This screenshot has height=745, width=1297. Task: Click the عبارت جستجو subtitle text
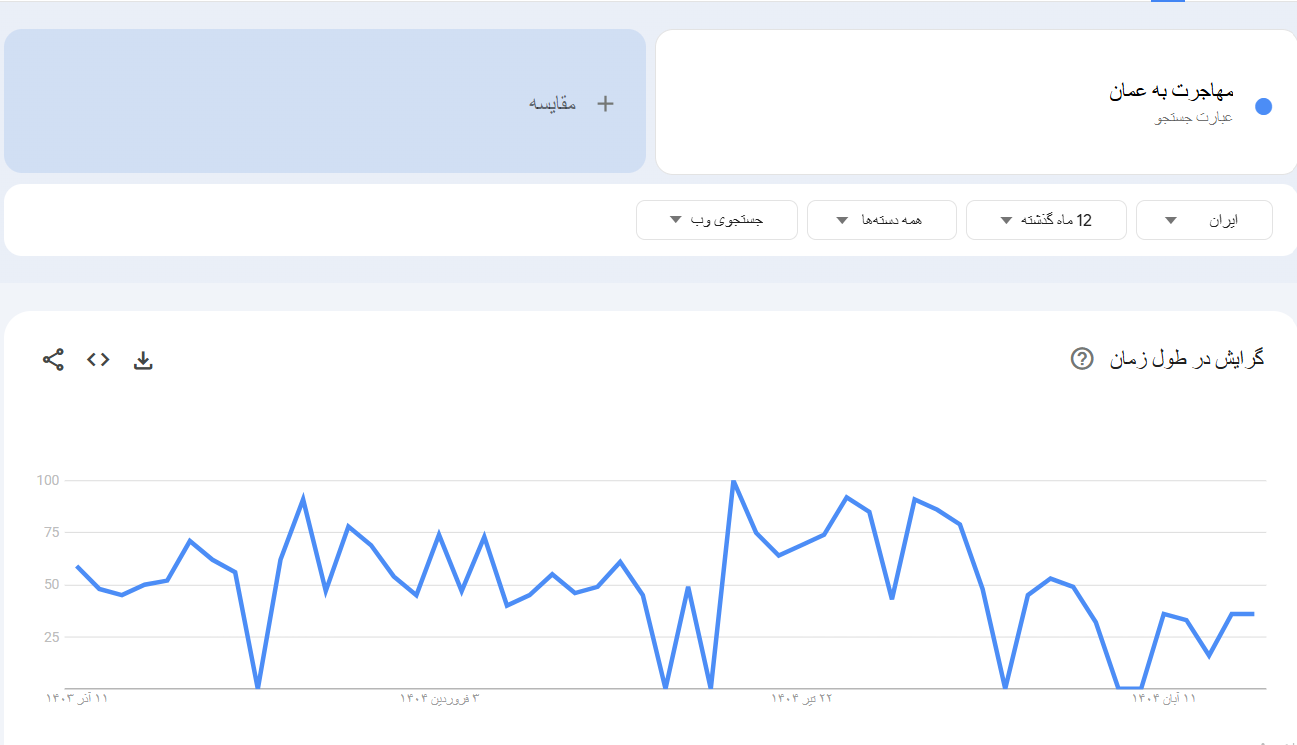1194,118
